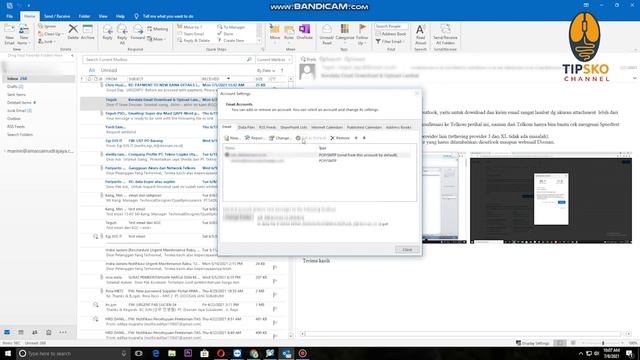The height and width of the screenshot is (360, 640).
Task: Switch to the Send / Receive ribbon tab
Action: (x=57, y=16)
